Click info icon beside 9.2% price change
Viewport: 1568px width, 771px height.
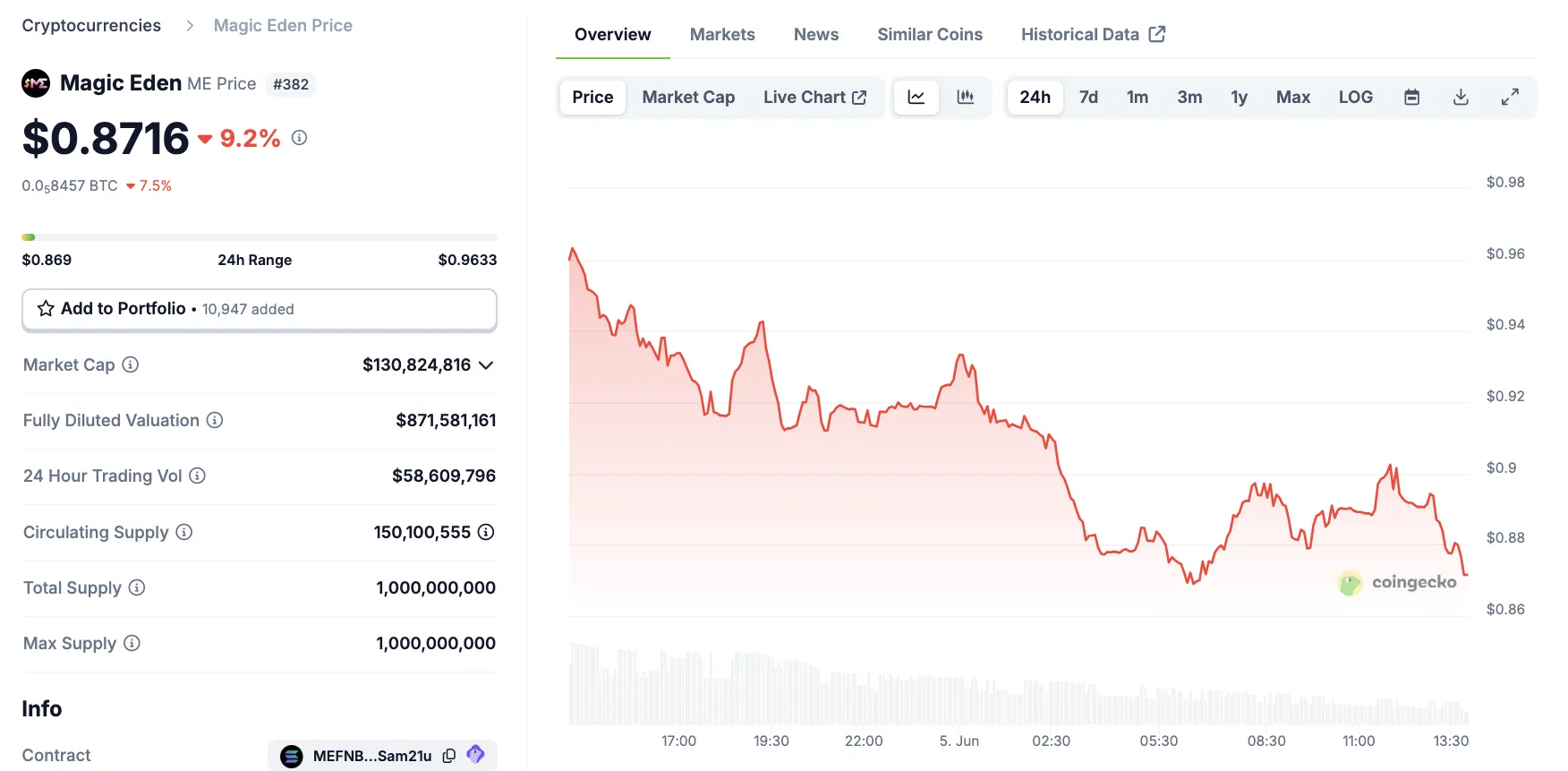[300, 138]
